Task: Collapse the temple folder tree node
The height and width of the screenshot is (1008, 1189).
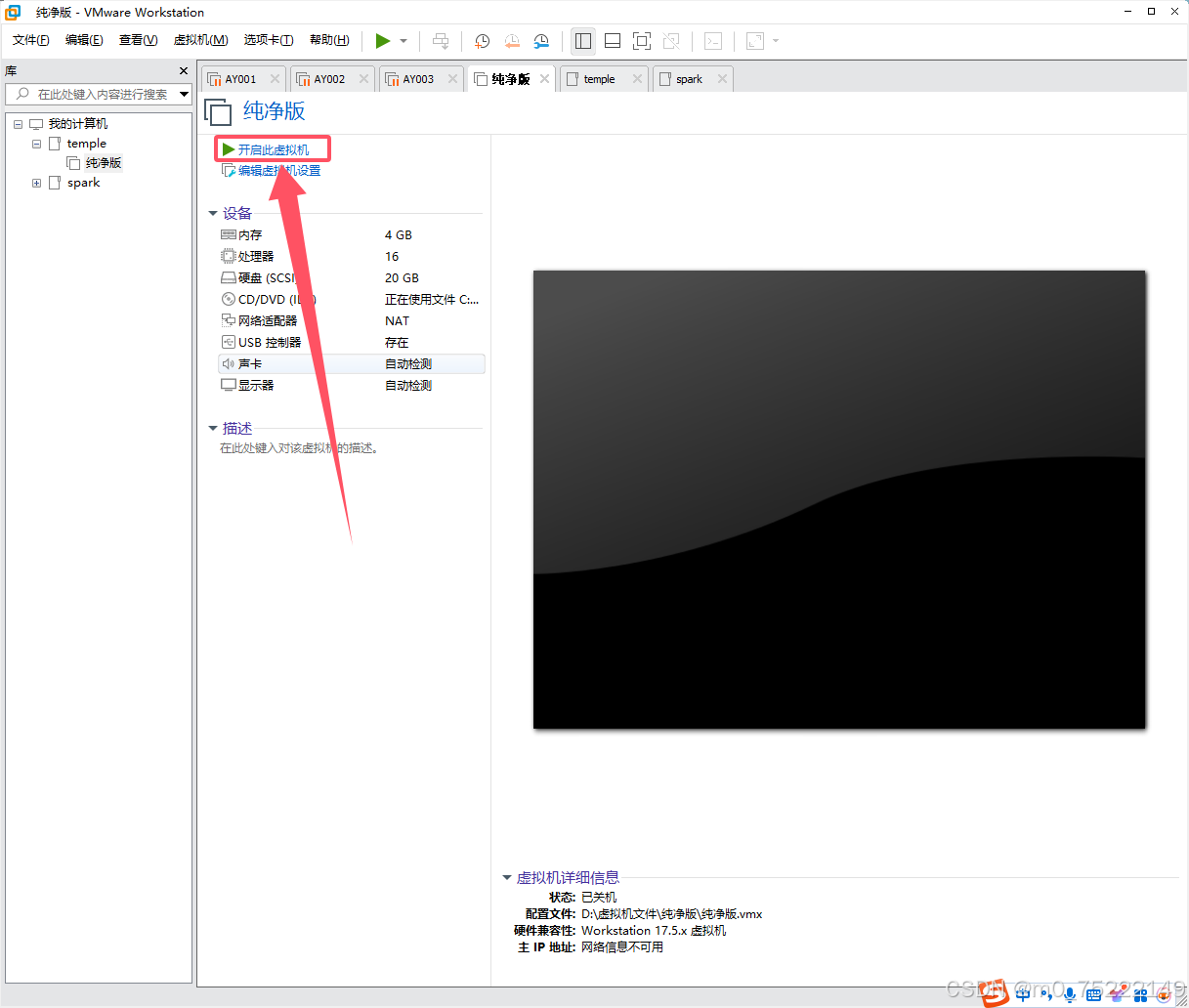Action: coord(37,144)
